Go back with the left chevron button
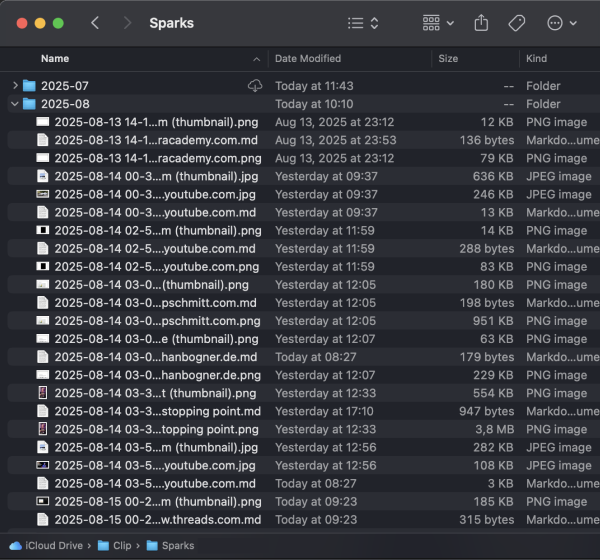The width and height of the screenshot is (600, 560). coord(95,23)
